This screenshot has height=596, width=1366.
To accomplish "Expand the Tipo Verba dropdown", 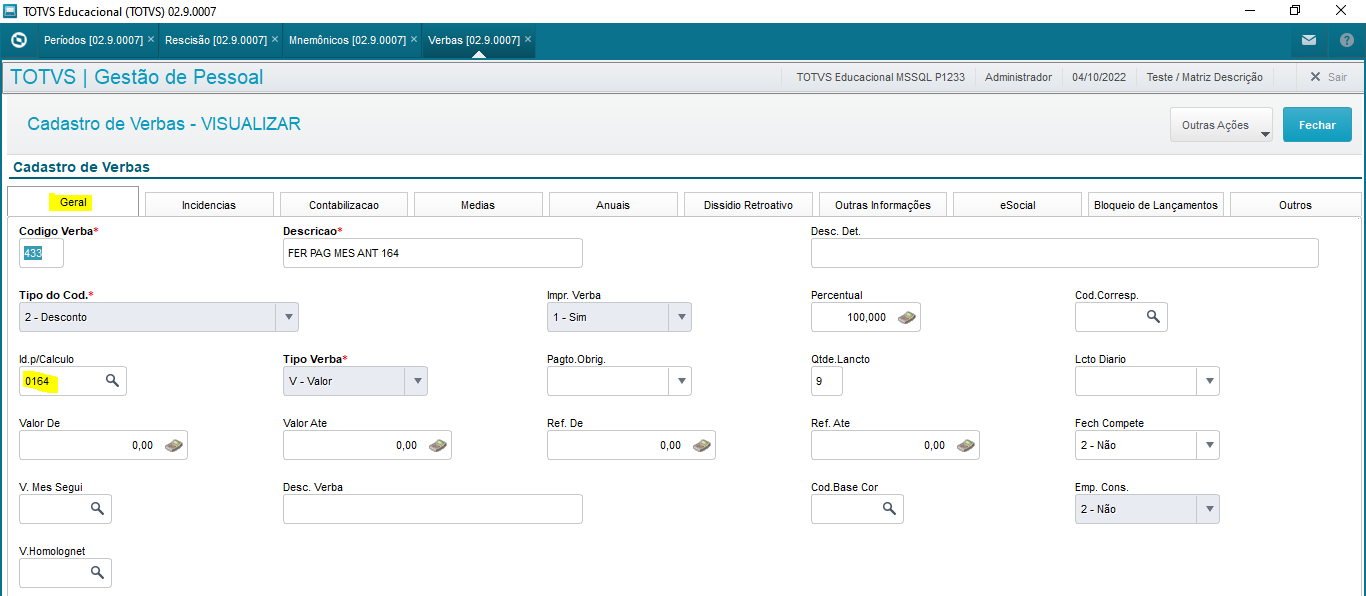I will [x=417, y=381].
